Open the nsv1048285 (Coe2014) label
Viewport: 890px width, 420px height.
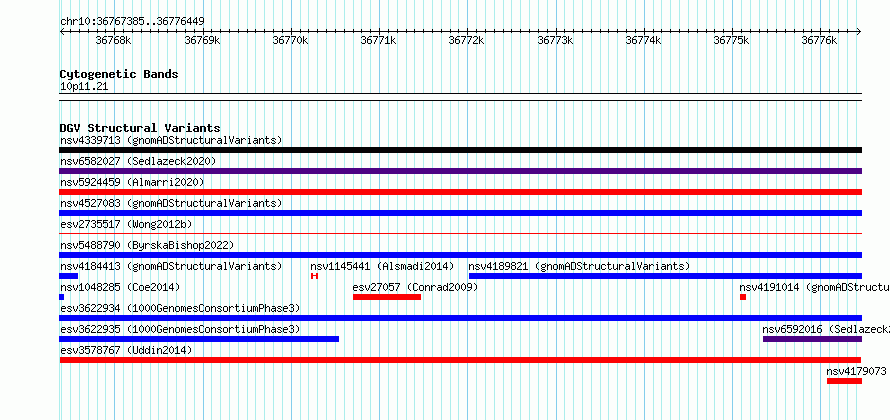[x=120, y=287]
